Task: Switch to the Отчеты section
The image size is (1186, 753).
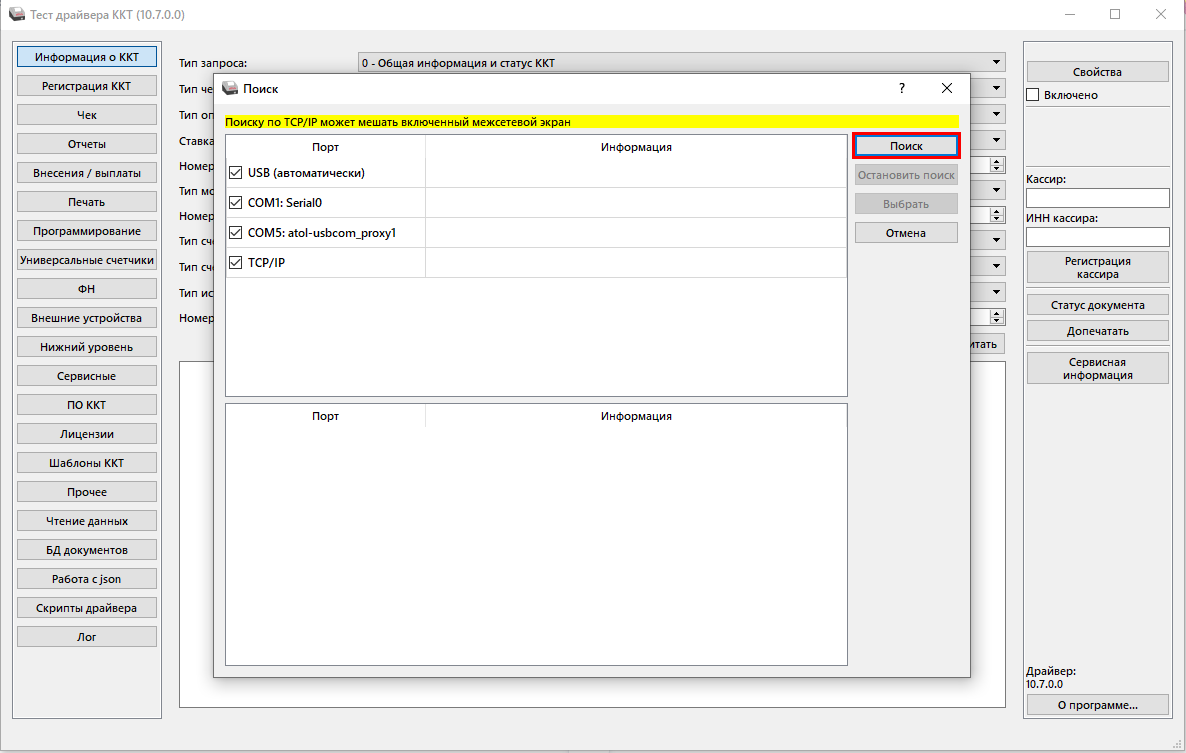Action: (87, 144)
